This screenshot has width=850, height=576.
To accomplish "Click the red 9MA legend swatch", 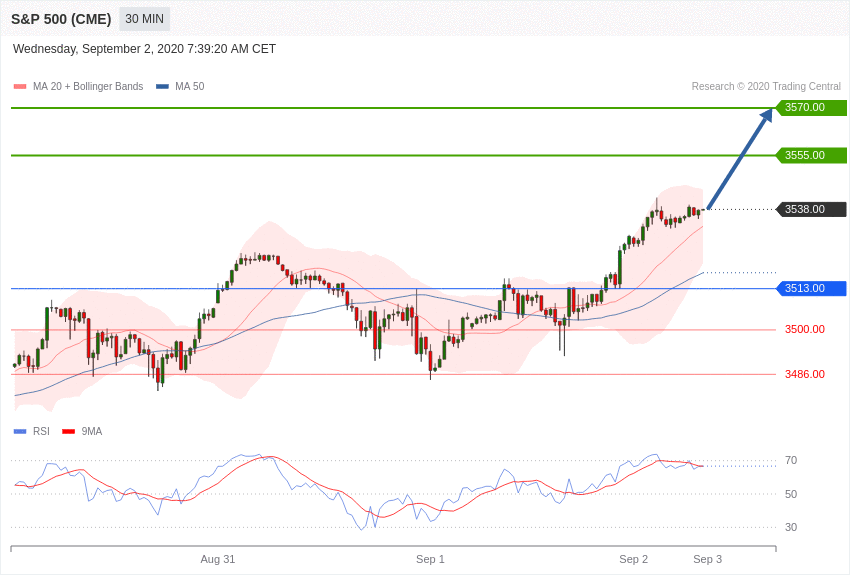I will (x=68, y=432).
